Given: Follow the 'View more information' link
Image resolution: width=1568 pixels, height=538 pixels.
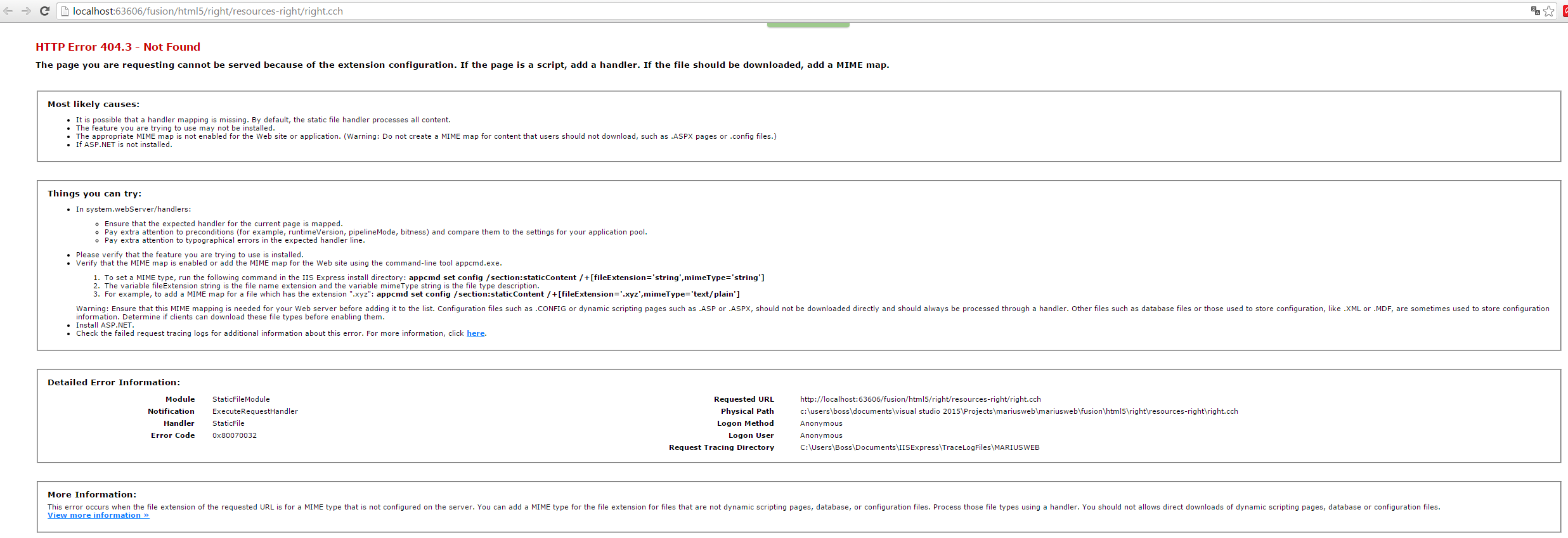Looking at the screenshot, I should click(x=98, y=515).
